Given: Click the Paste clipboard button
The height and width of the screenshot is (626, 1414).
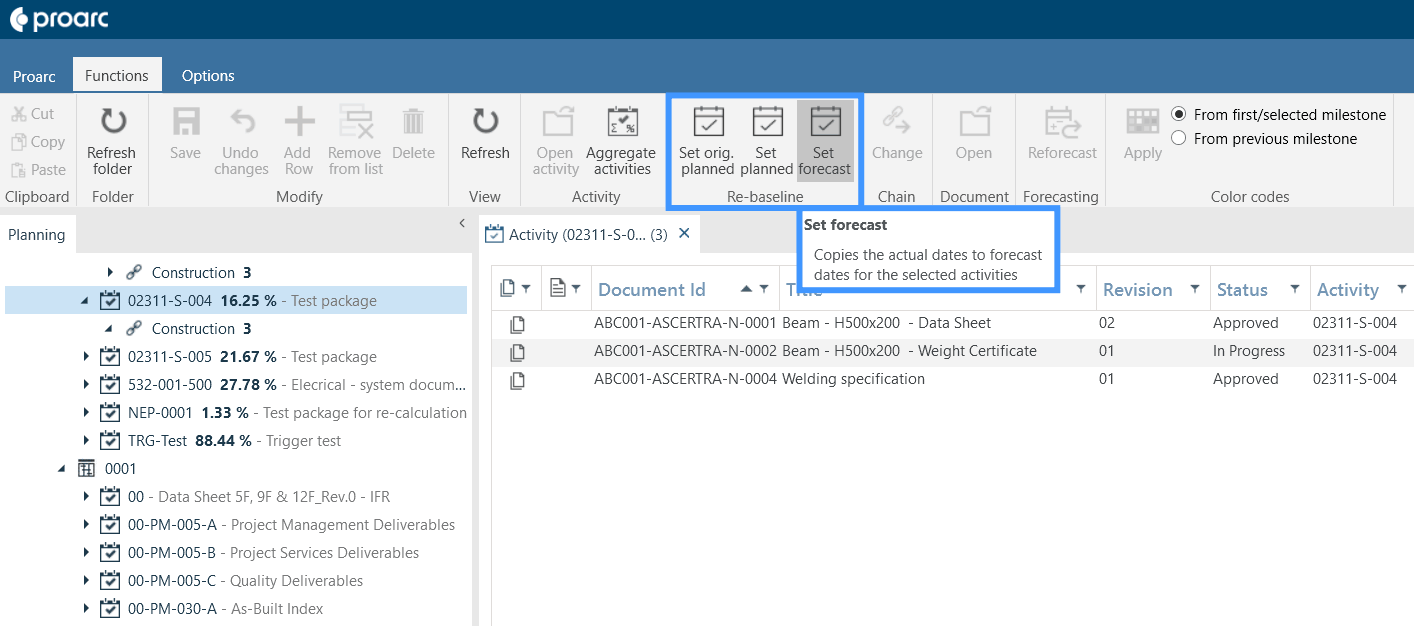Looking at the screenshot, I should point(38,170).
